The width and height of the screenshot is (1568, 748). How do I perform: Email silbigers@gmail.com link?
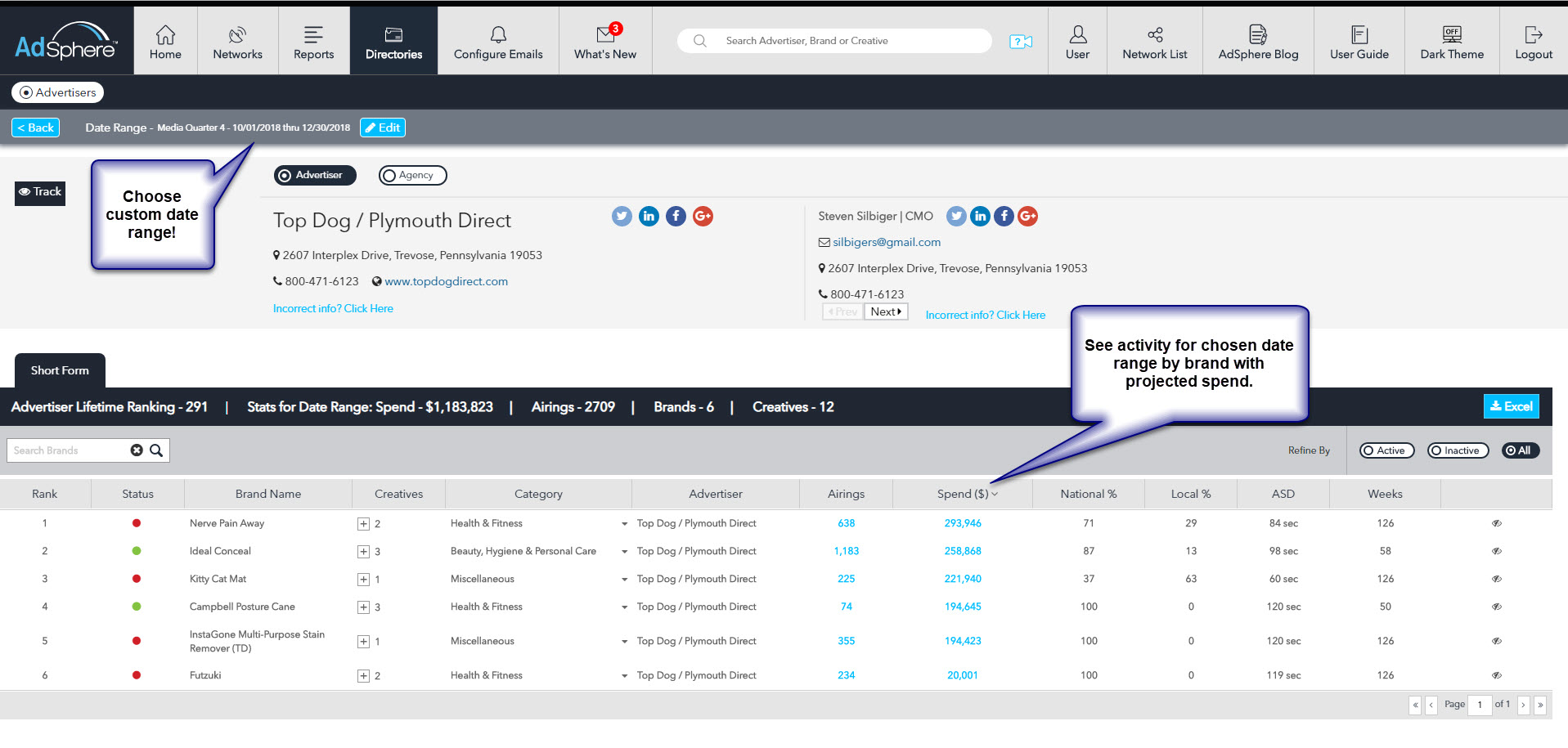click(887, 242)
